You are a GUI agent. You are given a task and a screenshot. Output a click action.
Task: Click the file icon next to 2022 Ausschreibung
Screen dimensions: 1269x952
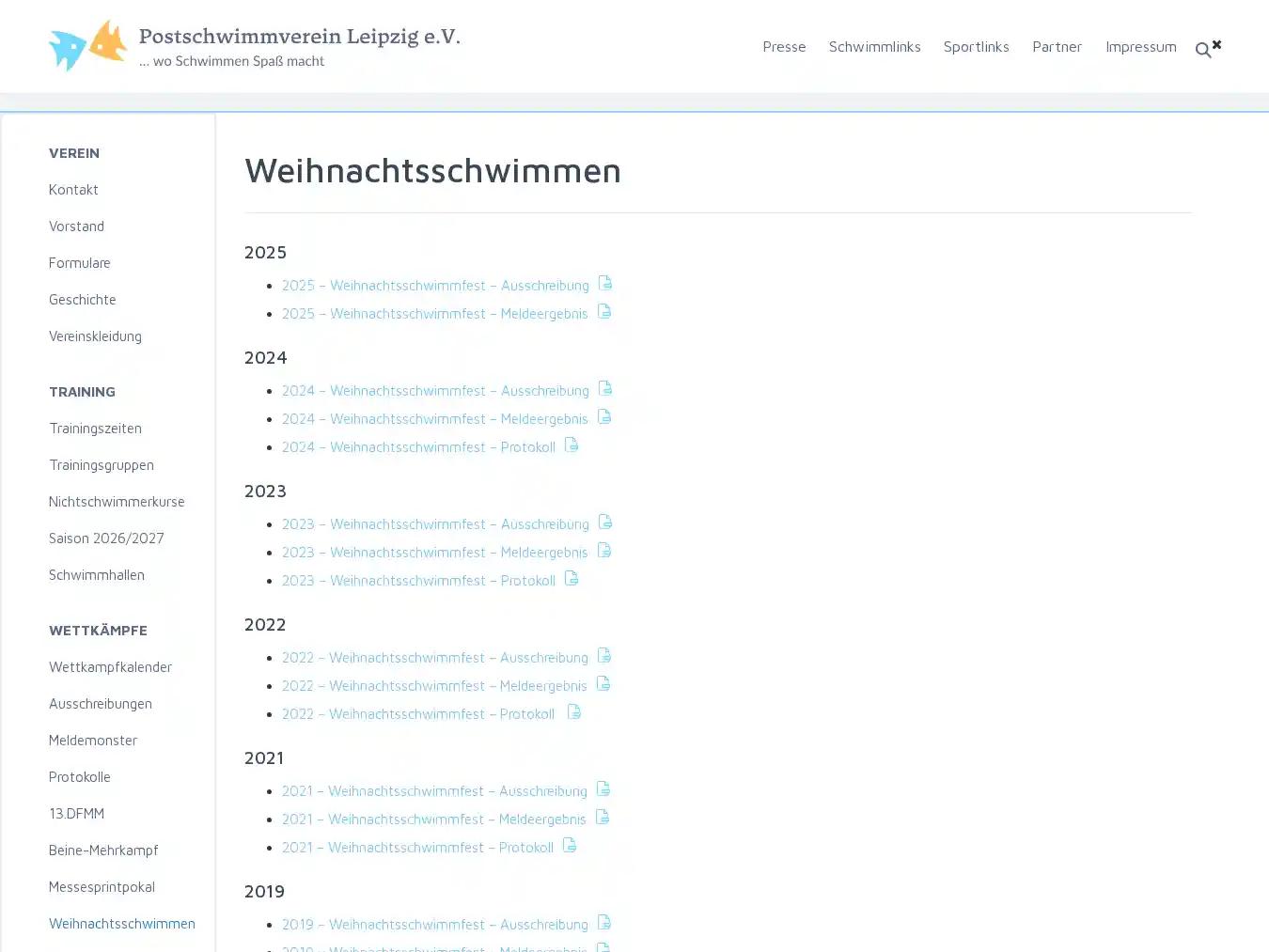pos(603,655)
